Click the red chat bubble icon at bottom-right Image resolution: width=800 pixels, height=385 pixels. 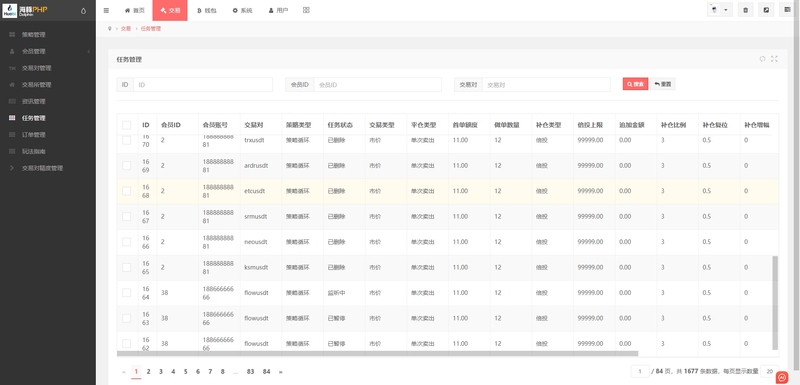click(x=782, y=377)
